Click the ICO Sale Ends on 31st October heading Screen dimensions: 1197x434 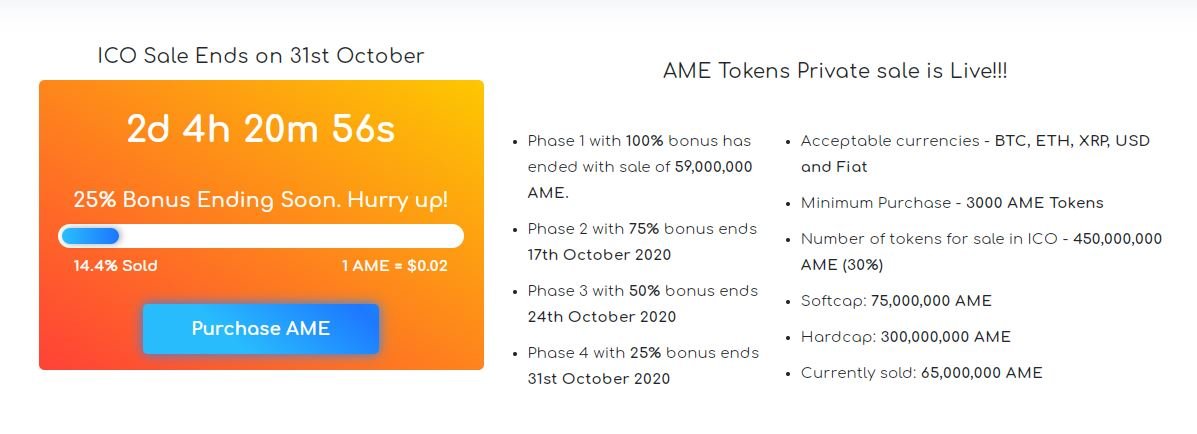(261, 56)
